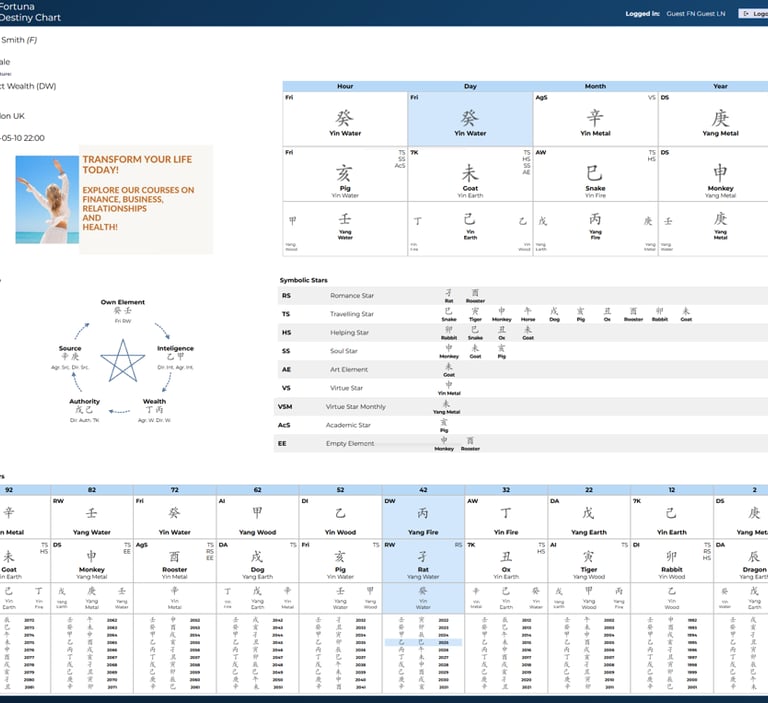Click the Rat branch in the age 42 pillar

(x=423, y=557)
